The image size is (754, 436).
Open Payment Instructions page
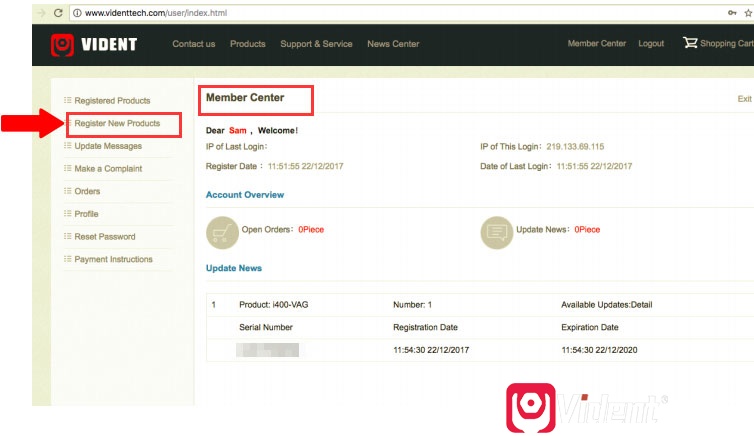[x=113, y=259]
